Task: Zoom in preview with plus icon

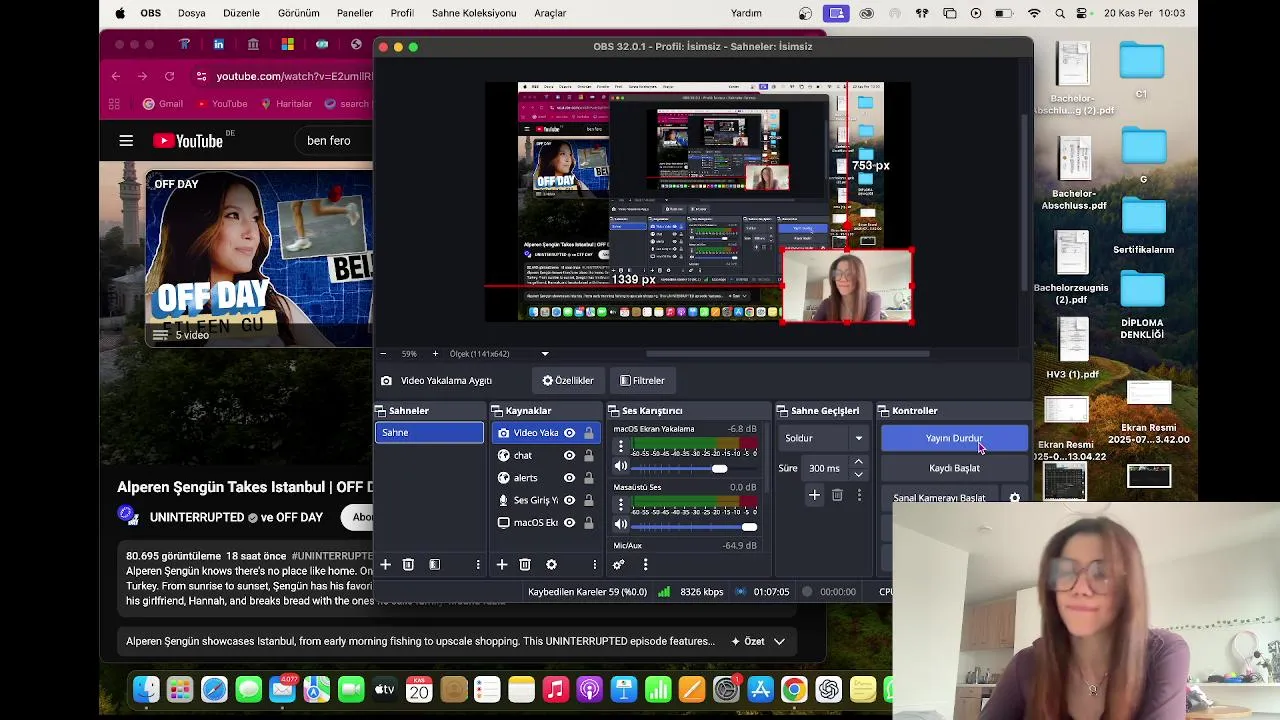Action: [x=435, y=354]
